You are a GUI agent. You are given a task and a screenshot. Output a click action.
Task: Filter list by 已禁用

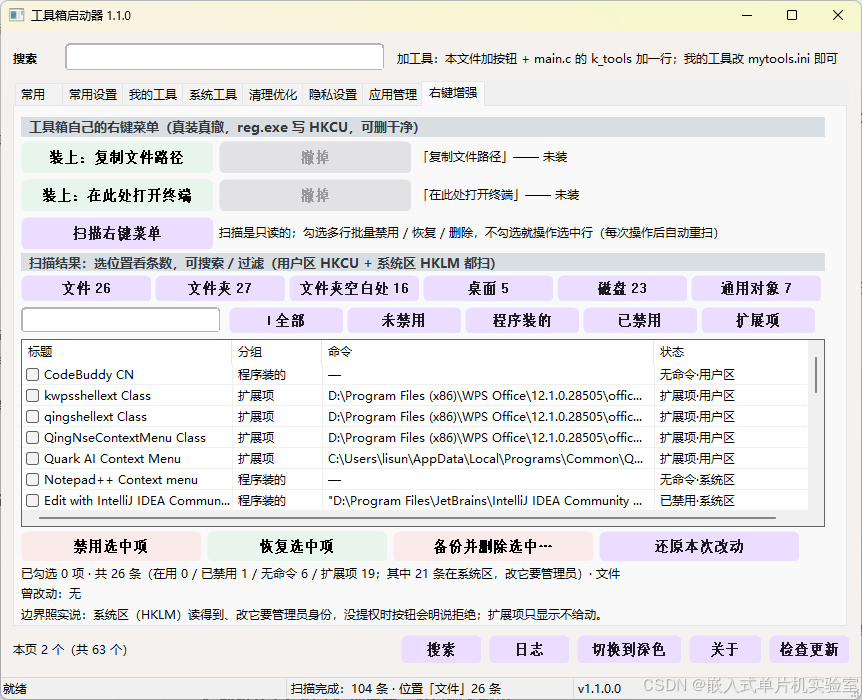[640, 321]
